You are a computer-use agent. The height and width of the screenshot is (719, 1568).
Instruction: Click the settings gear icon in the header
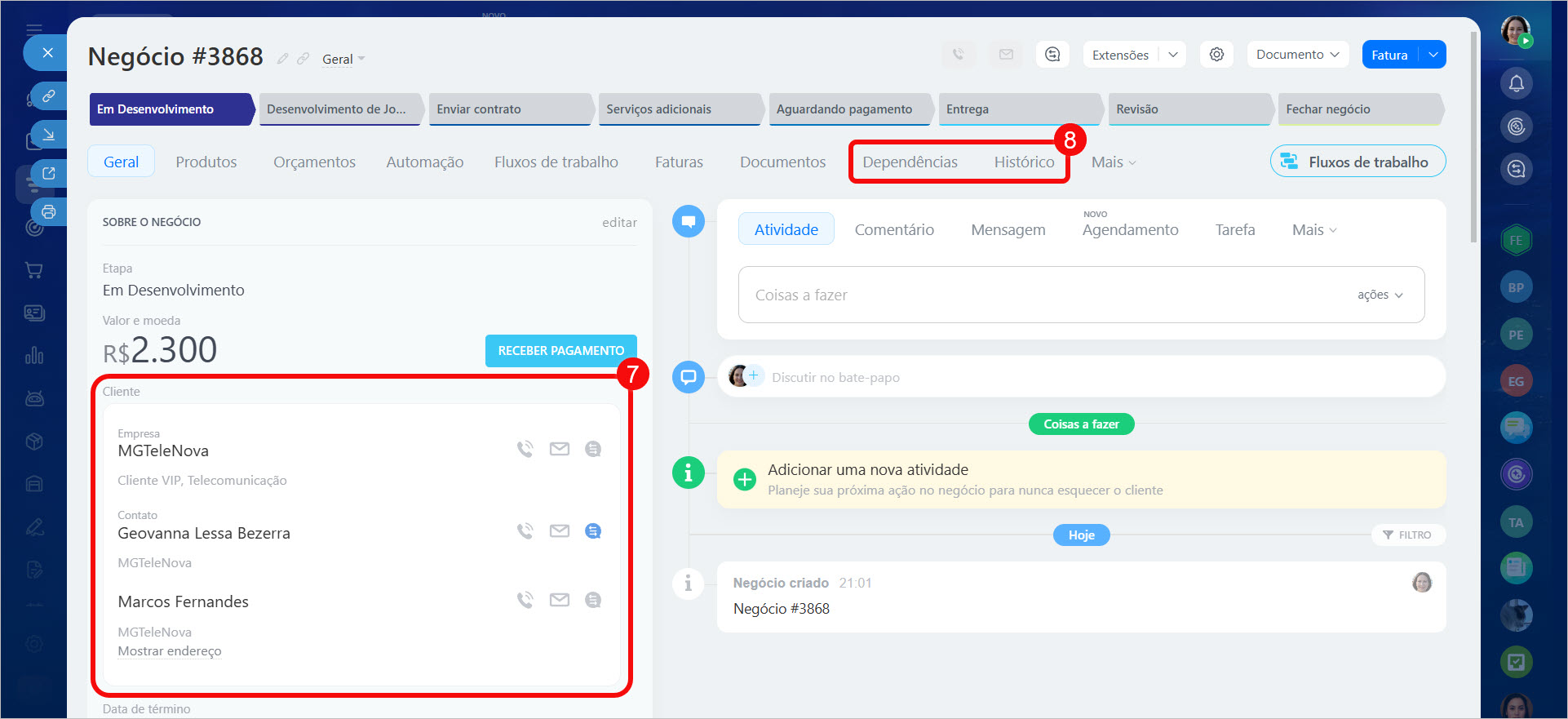[x=1216, y=55]
